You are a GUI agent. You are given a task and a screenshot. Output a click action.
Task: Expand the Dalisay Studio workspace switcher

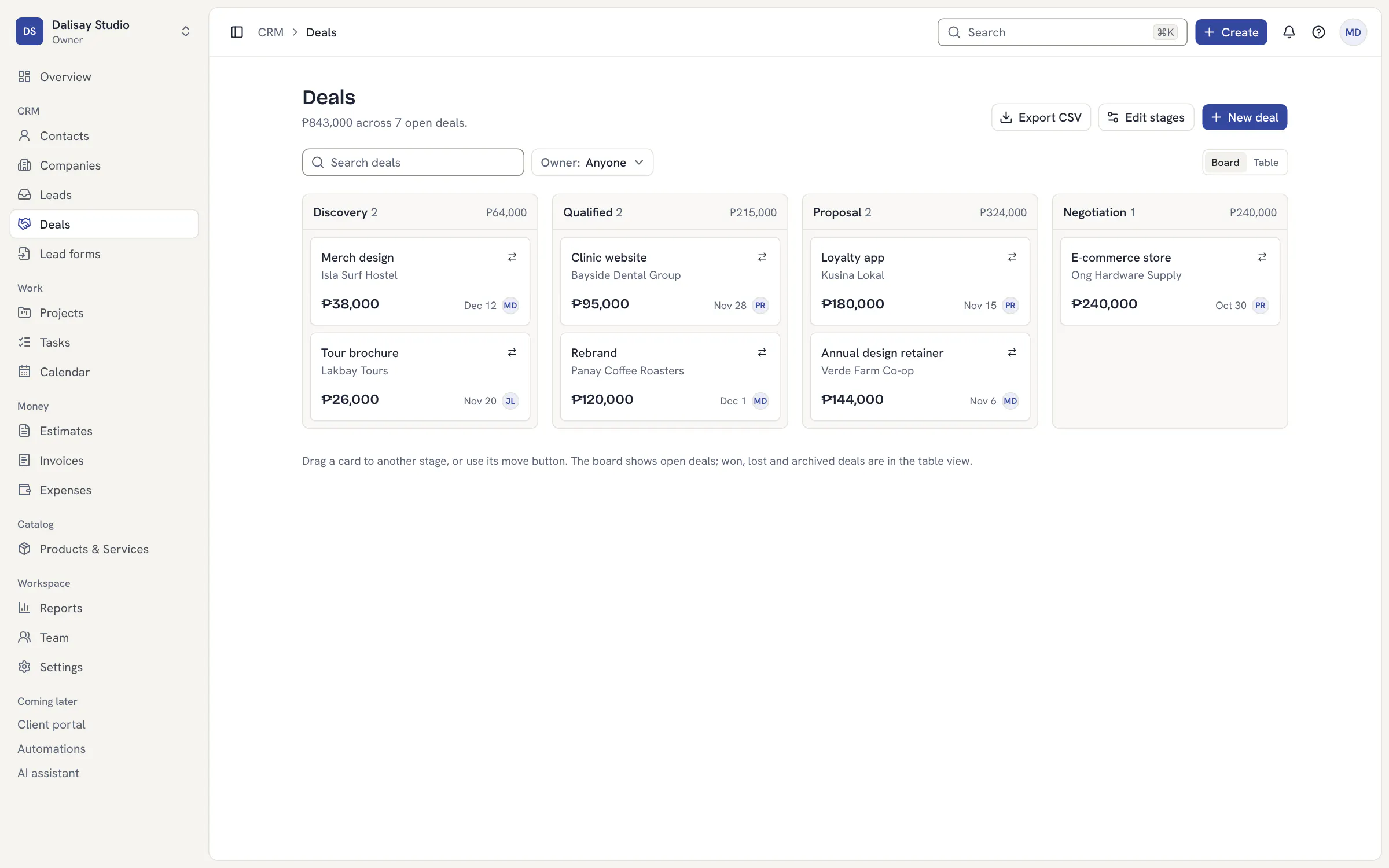click(x=186, y=31)
